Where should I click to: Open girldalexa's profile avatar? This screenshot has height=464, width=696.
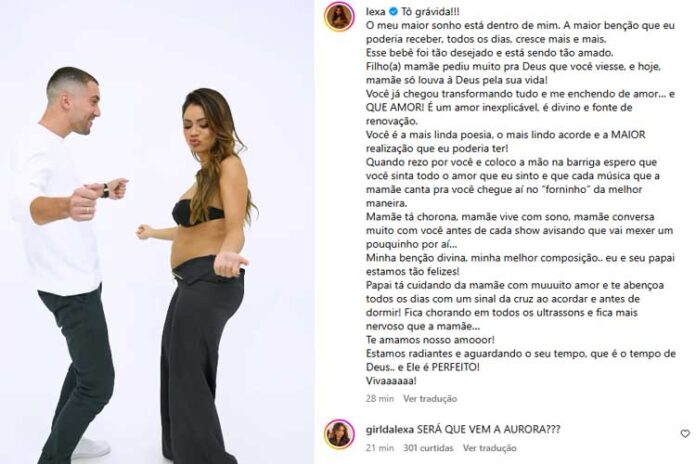[340, 434]
